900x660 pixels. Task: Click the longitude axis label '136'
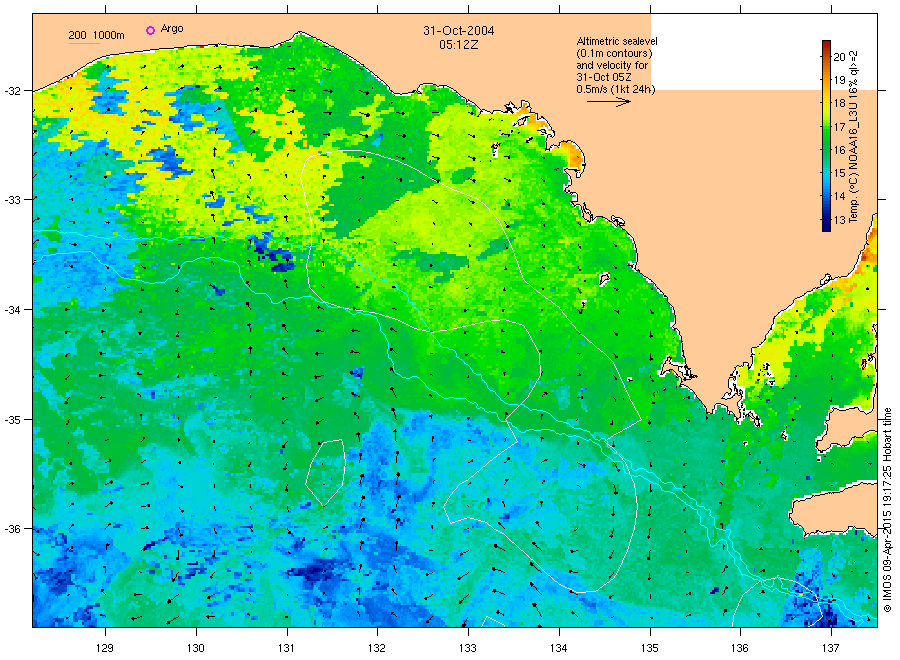tap(740, 648)
